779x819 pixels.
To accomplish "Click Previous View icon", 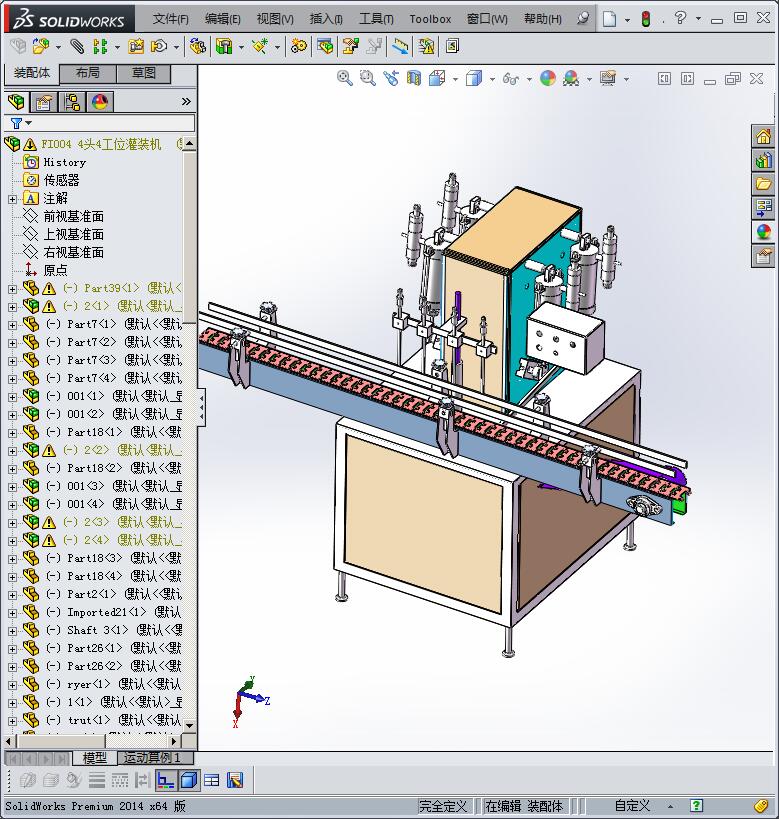I will coord(391,78).
